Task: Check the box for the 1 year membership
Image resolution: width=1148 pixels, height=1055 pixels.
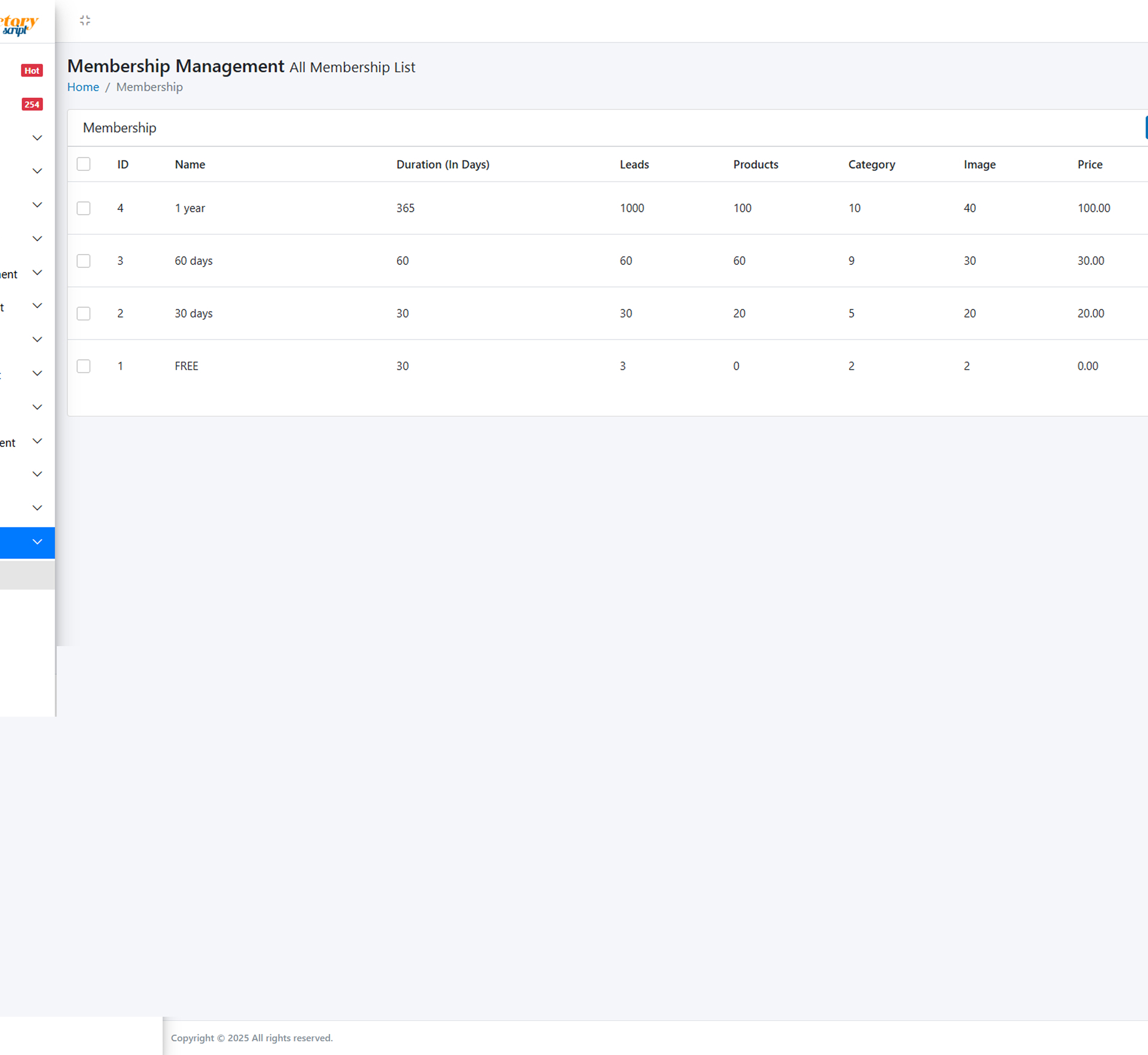Action: [x=84, y=209]
